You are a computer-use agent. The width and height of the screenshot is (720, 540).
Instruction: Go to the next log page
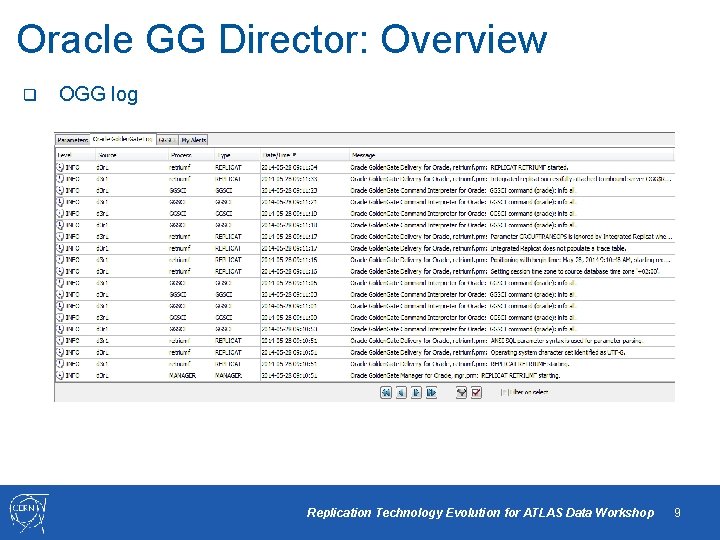(x=416, y=393)
